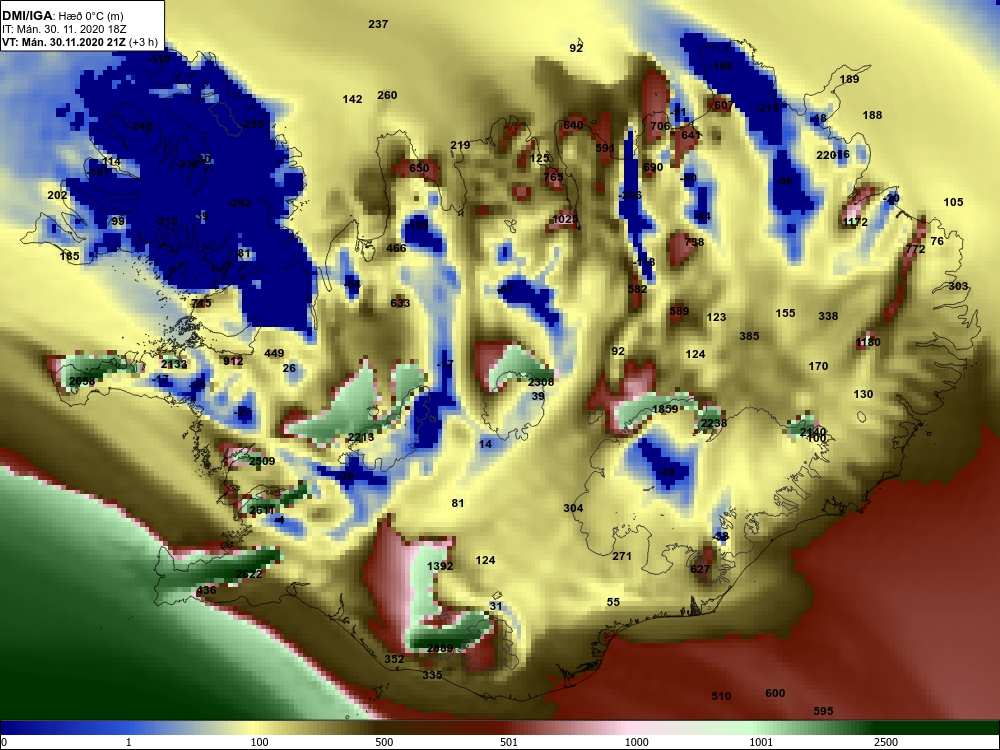The height and width of the screenshot is (750, 1000).
Task: Click the map value '105'
Action: tap(953, 202)
